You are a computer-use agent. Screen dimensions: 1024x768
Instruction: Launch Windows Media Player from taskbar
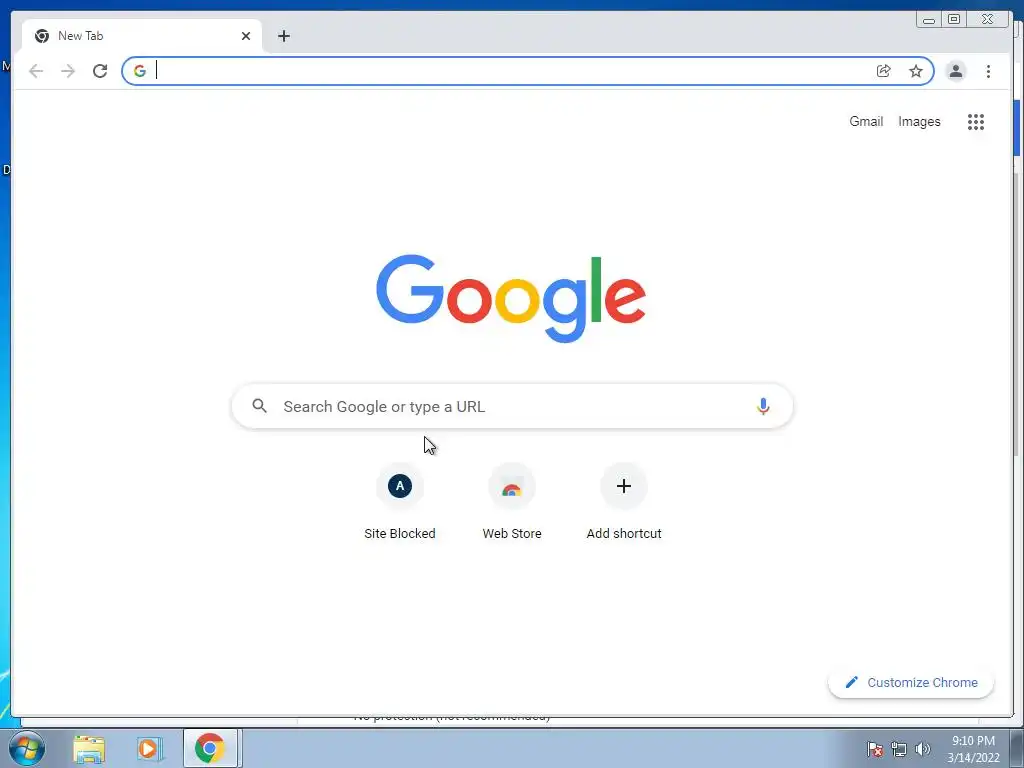point(149,749)
